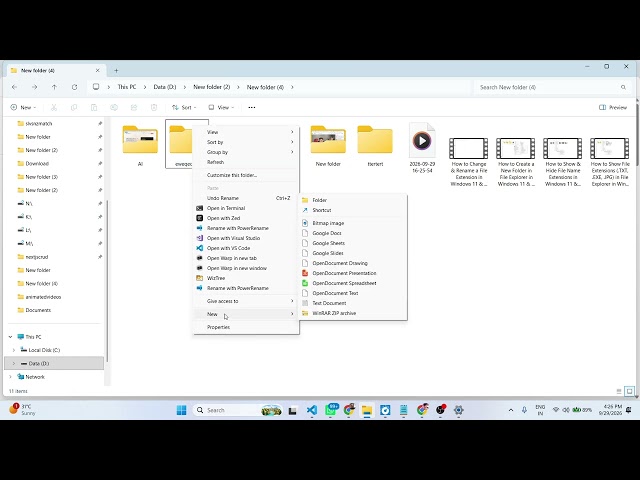Click the taskbar Search box
The width and height of the screenshot is (640, 480).
pyautogui.click(x=238, y=410)
